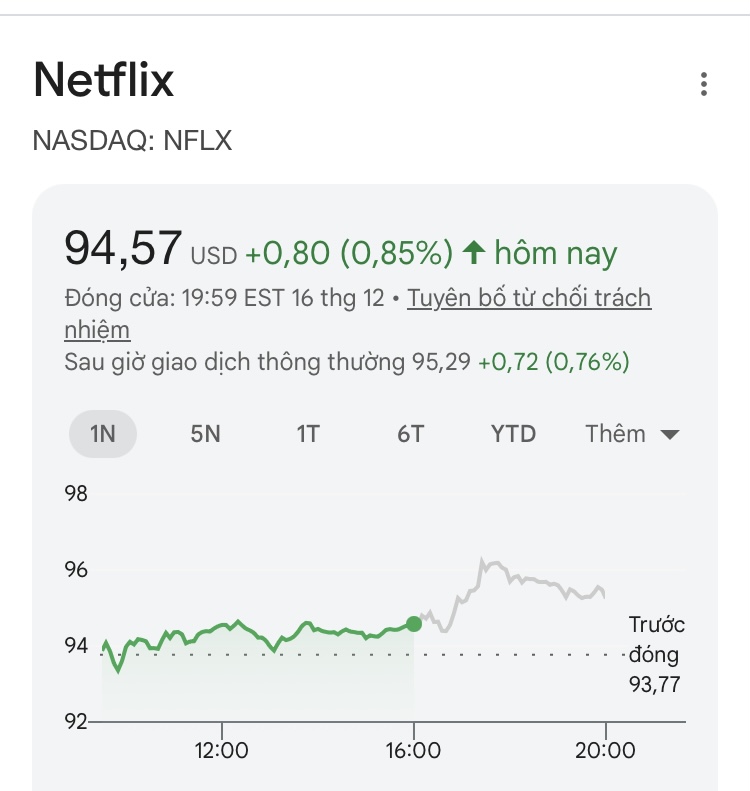The width and height of the screenshot is (750, 791).
Task: Show the 6T chart range
Action: pyautogui.click(x=410, y=434)
